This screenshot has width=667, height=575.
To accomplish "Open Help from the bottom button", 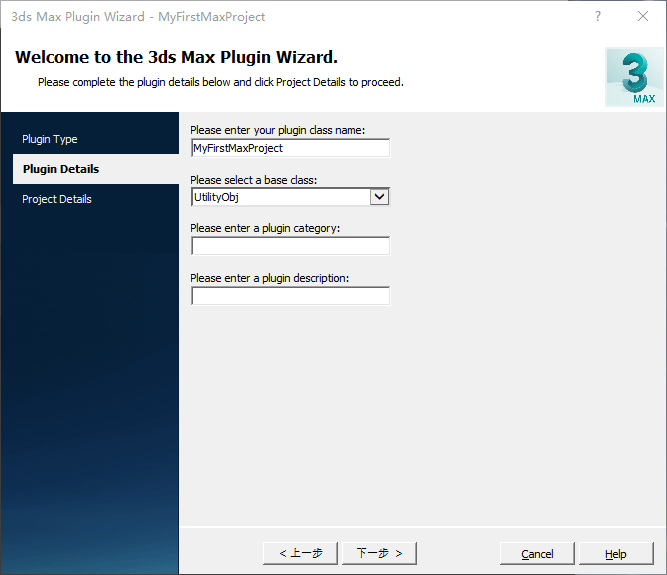I will click(x=616, y=553).
